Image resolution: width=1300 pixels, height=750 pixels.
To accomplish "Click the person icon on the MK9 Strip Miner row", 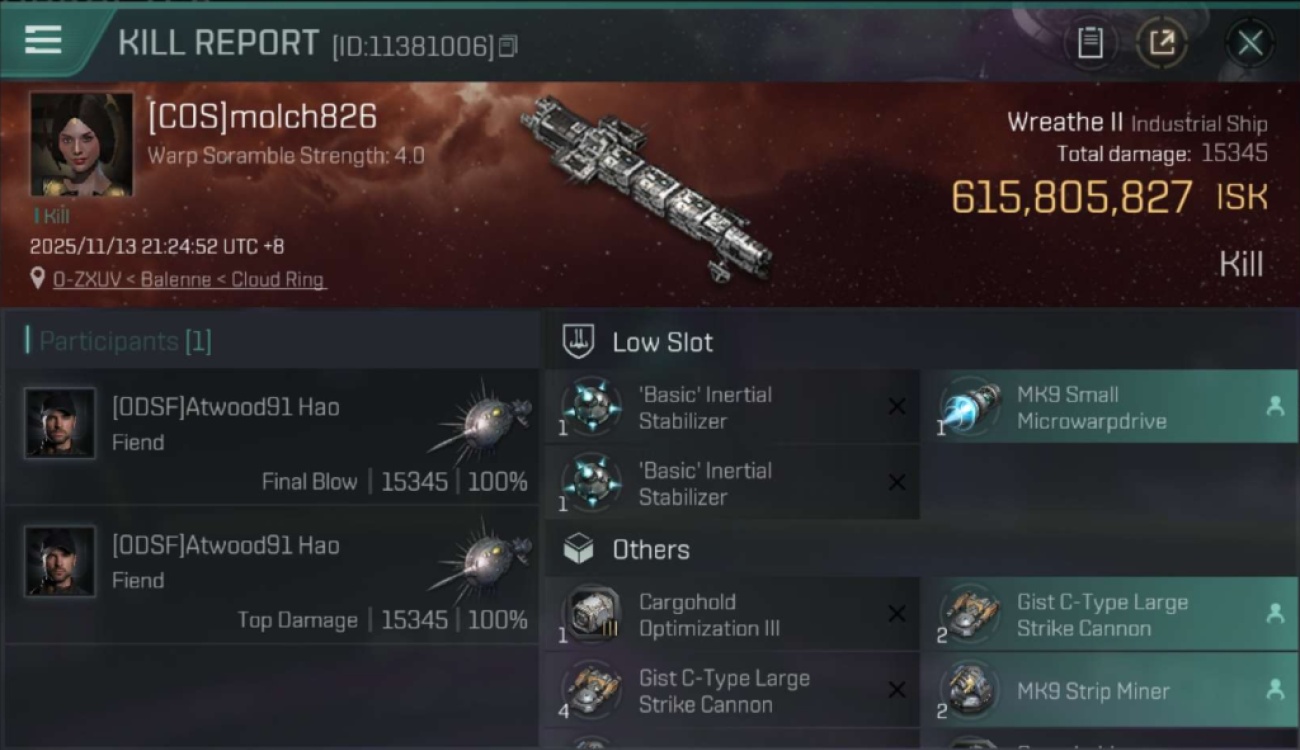I will (x=1275, y=689).
